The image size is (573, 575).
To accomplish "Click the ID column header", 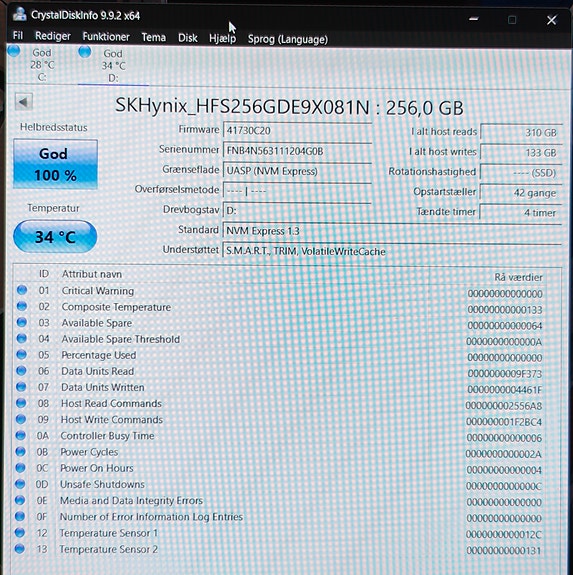I will (x=44, y=274).
